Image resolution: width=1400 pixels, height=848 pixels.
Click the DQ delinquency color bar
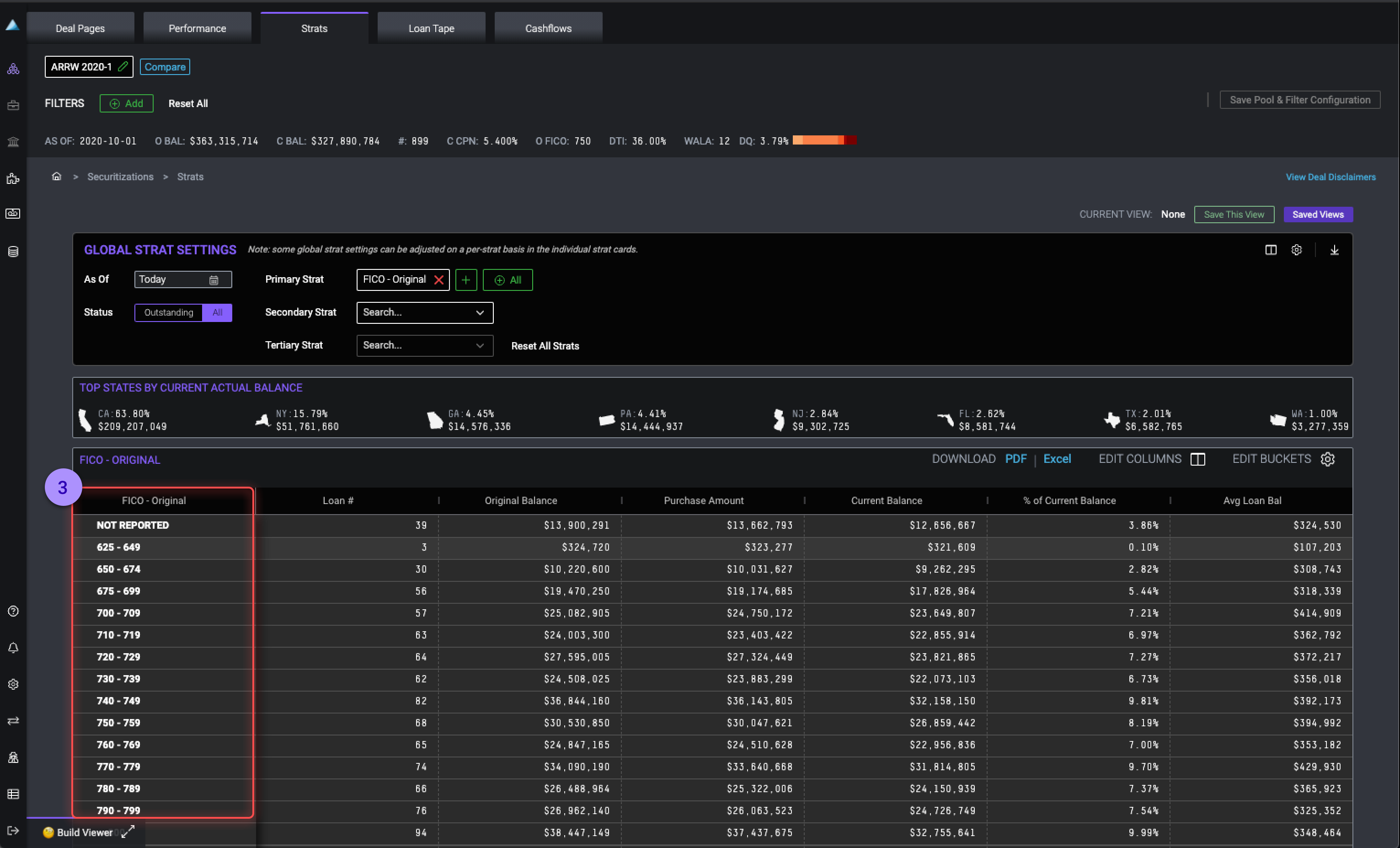(823, 140)
